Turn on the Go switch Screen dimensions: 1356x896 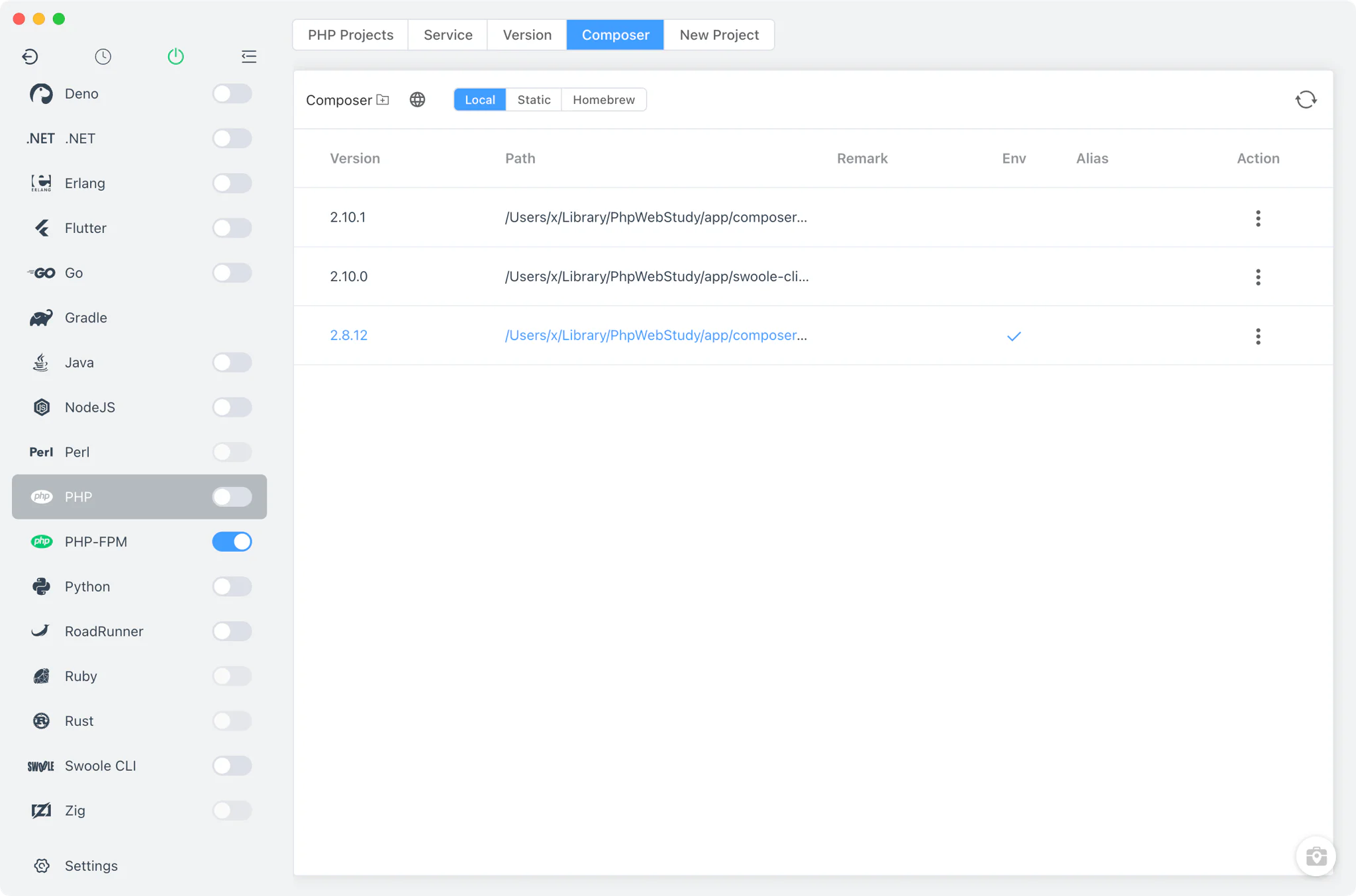232,273
